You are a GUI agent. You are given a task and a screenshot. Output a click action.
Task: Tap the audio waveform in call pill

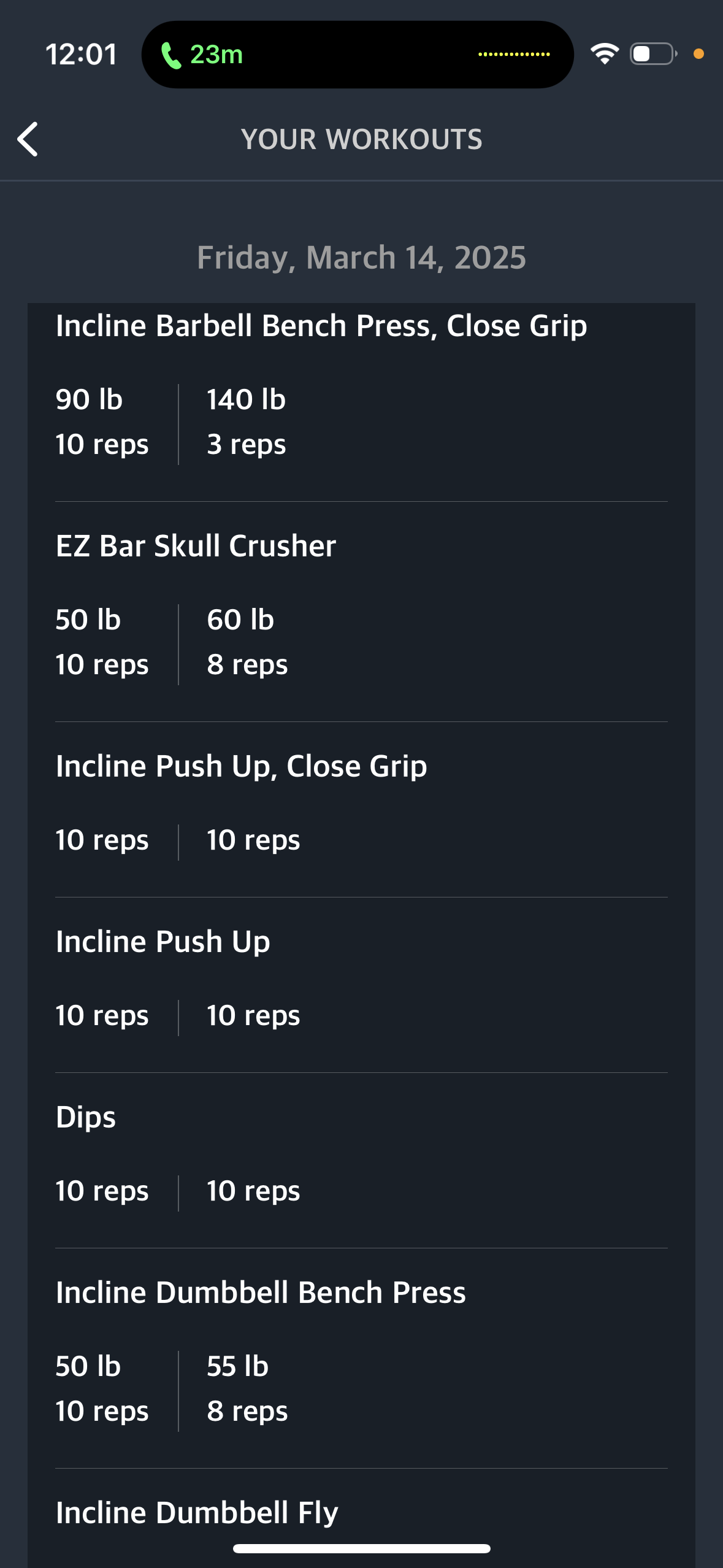(514, 55)
